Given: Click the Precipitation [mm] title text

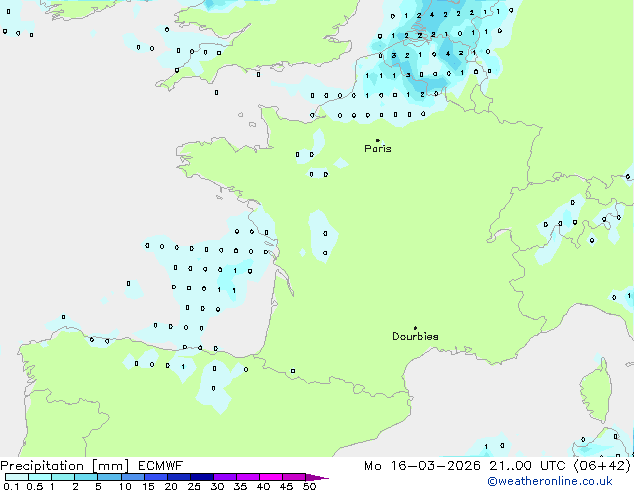Looking at the screenshot, I should click(x=65, y=466).
